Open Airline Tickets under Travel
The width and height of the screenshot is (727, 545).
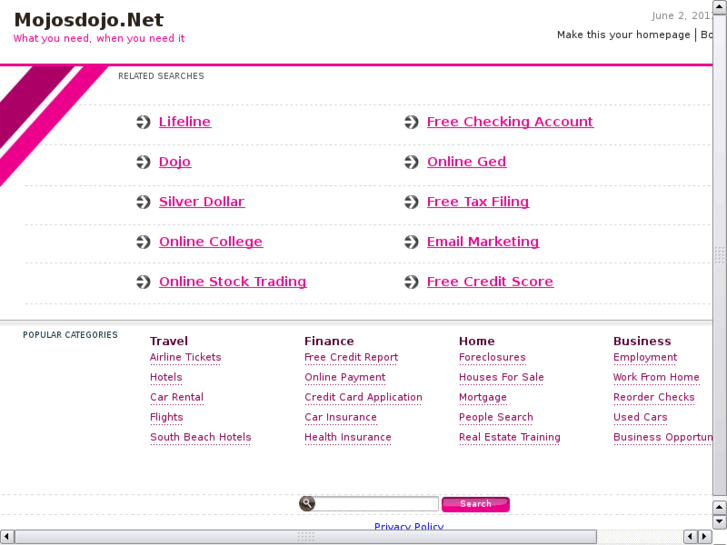[x=185, y=358]
